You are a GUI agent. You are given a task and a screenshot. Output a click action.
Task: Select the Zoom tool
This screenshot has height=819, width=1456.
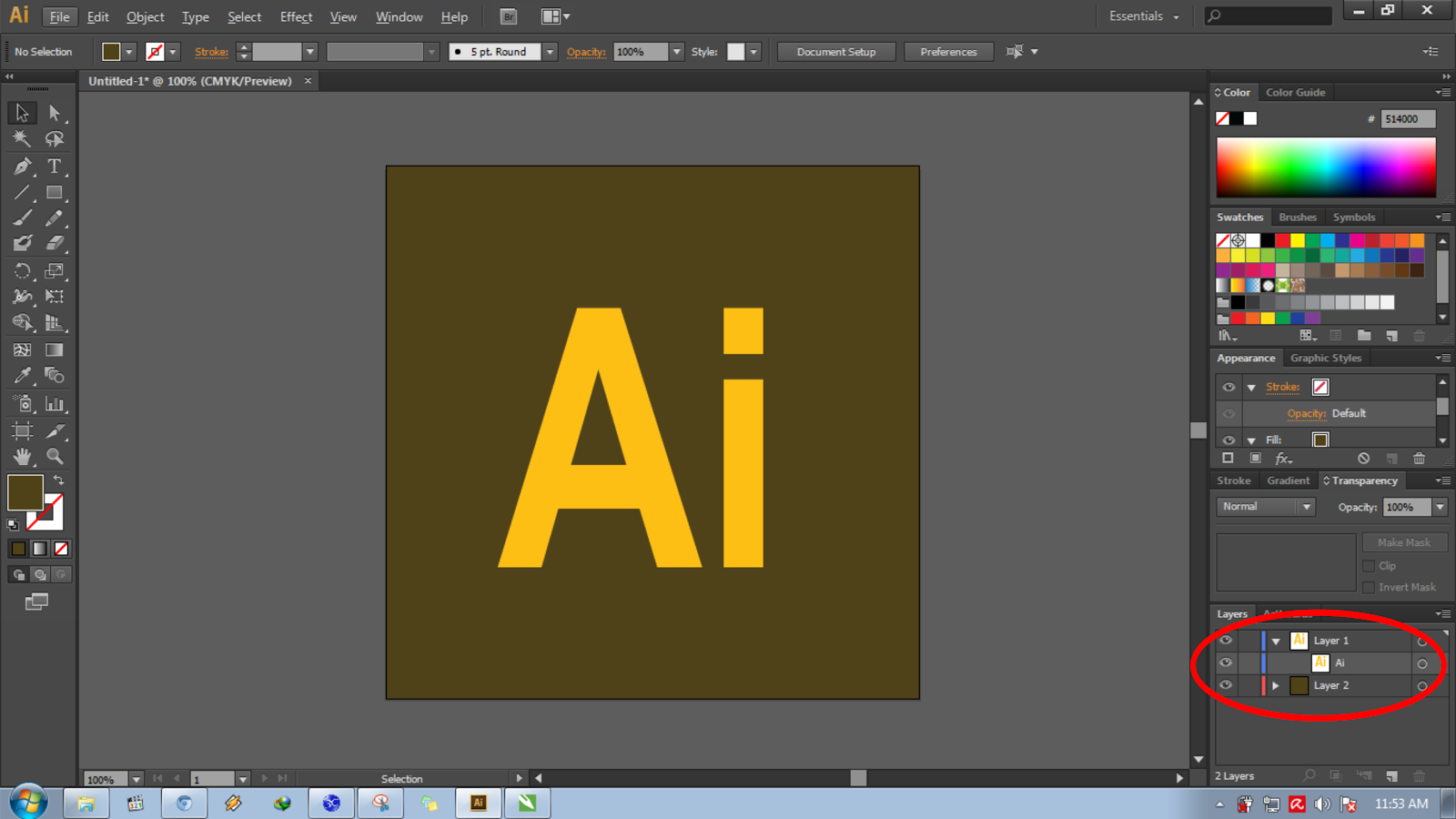(55, 457)
